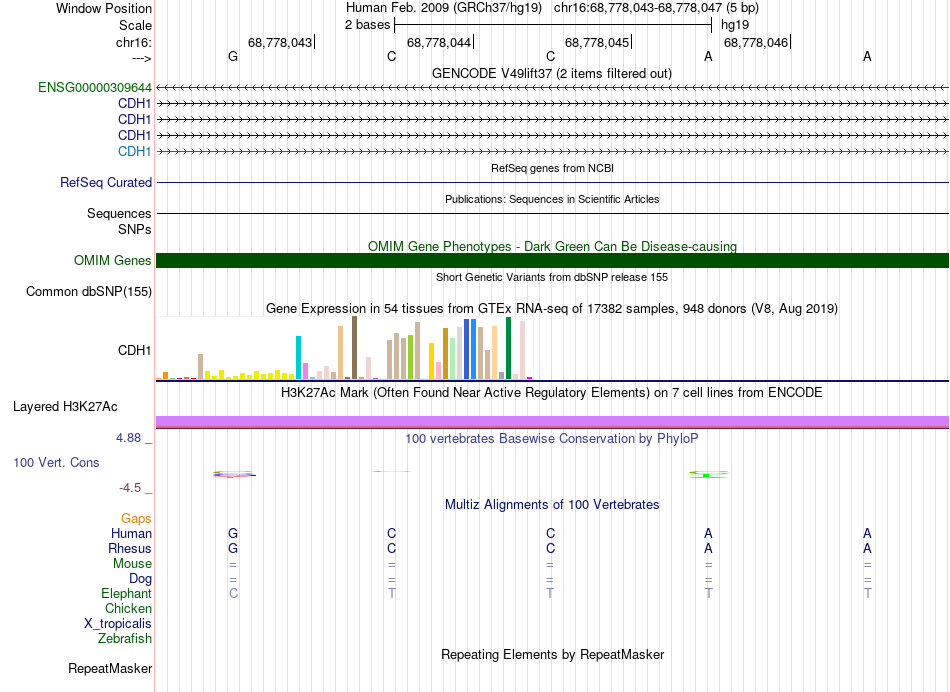Viewport: 950px width, 692px height.
Task: Click the 4.88 PhyloP upper scale value
Action: click(x=128, y=437)
